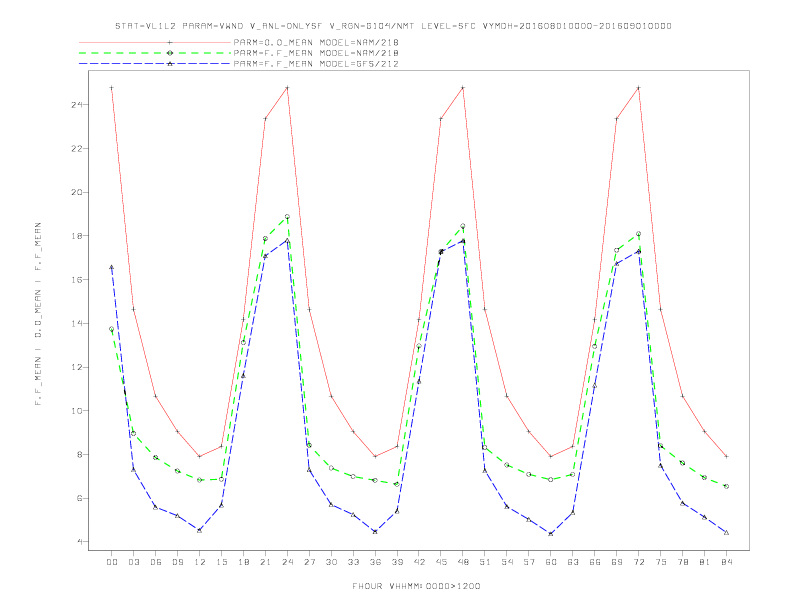Click x-axis tick label 72
792x612 pixels.
click(638, 562)
